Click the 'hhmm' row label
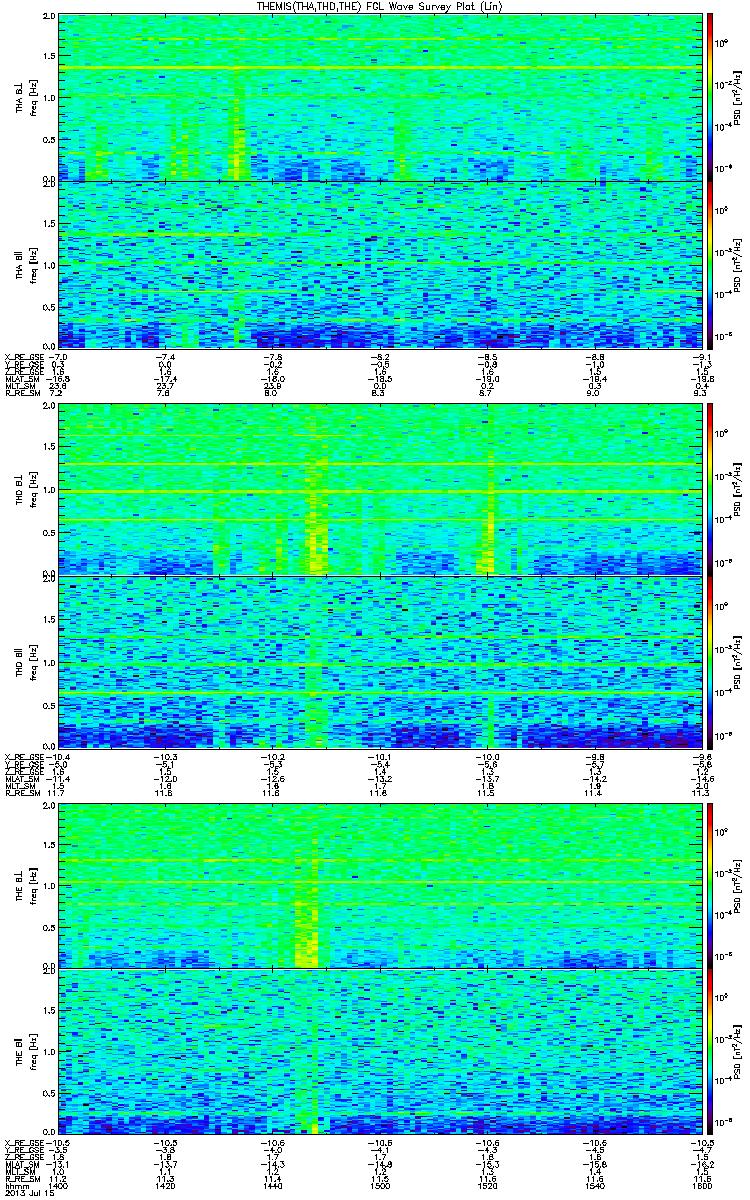The height and width of the screenshot is (1200, 750). 15,1184
